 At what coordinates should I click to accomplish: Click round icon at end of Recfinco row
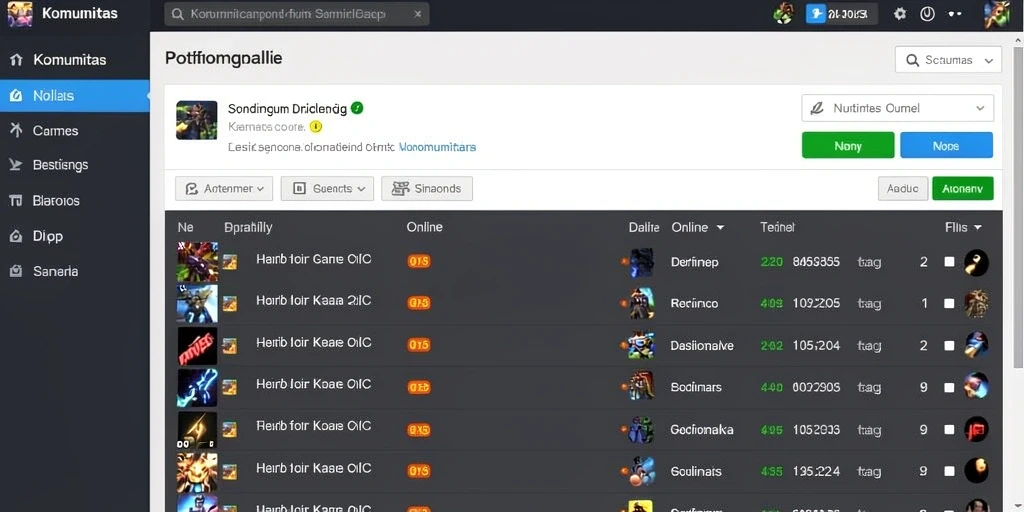[x=976, y=304]
